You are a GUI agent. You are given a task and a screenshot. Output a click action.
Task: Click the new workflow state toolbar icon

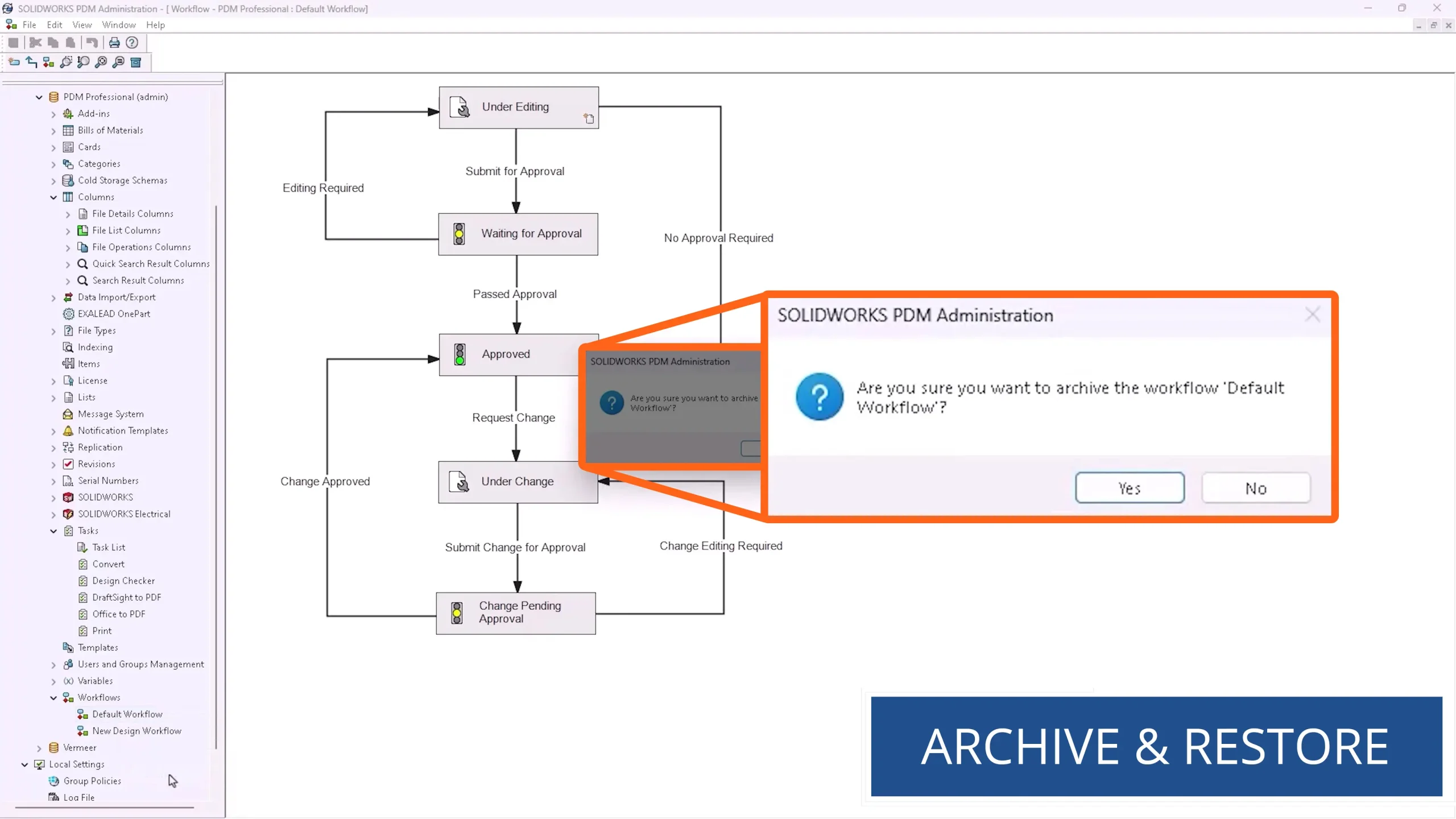point(14,63)
